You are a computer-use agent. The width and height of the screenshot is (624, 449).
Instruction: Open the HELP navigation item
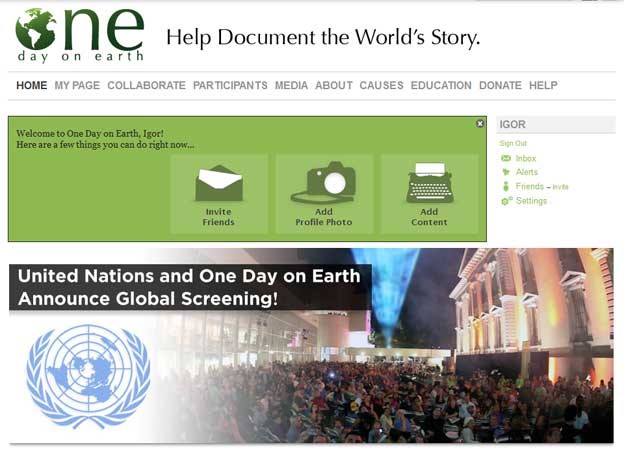tap(543, 85)
